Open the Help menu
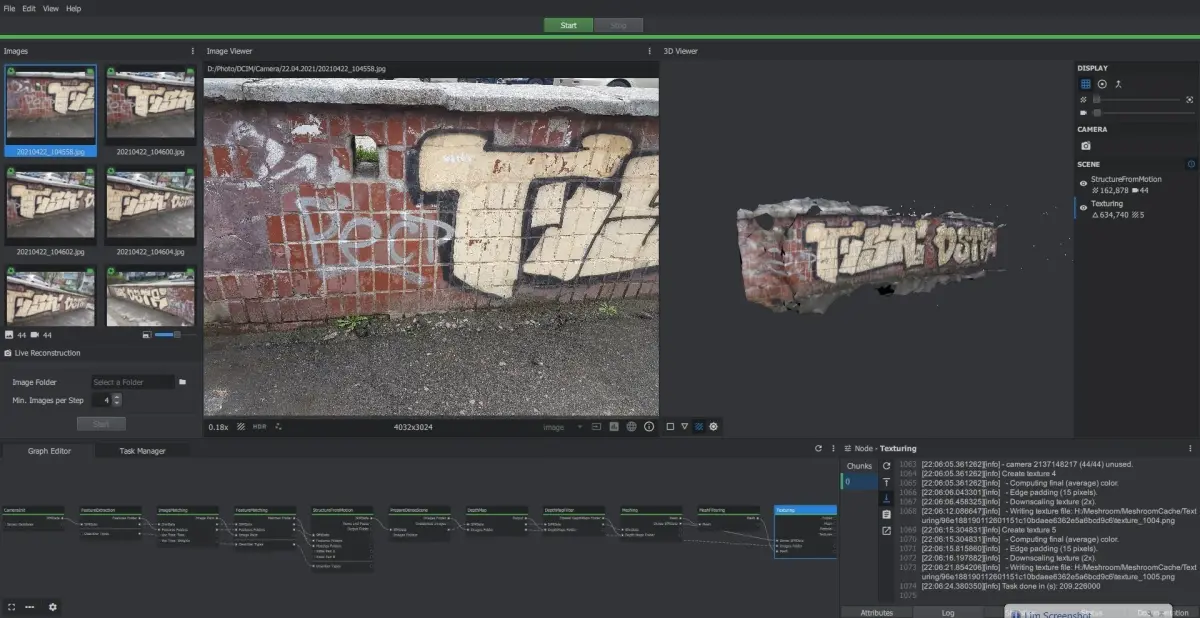 click(74, 8)
